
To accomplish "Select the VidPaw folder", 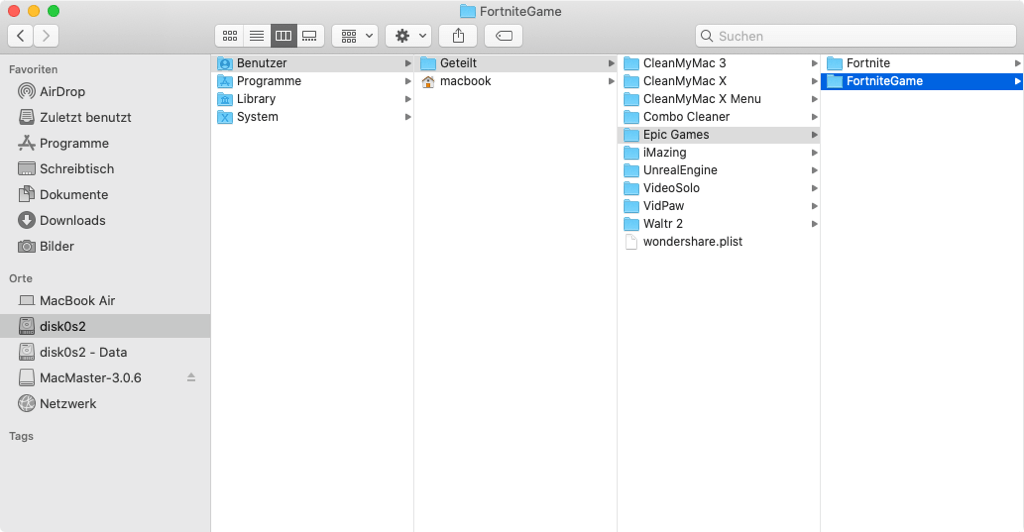I will 720,206.
